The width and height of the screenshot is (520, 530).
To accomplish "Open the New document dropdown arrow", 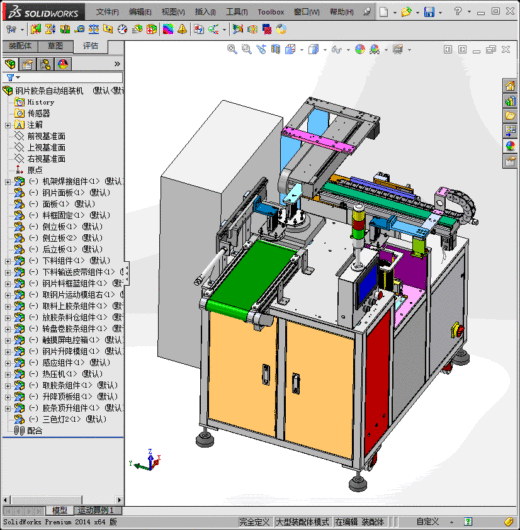I will tap(395, 13).
